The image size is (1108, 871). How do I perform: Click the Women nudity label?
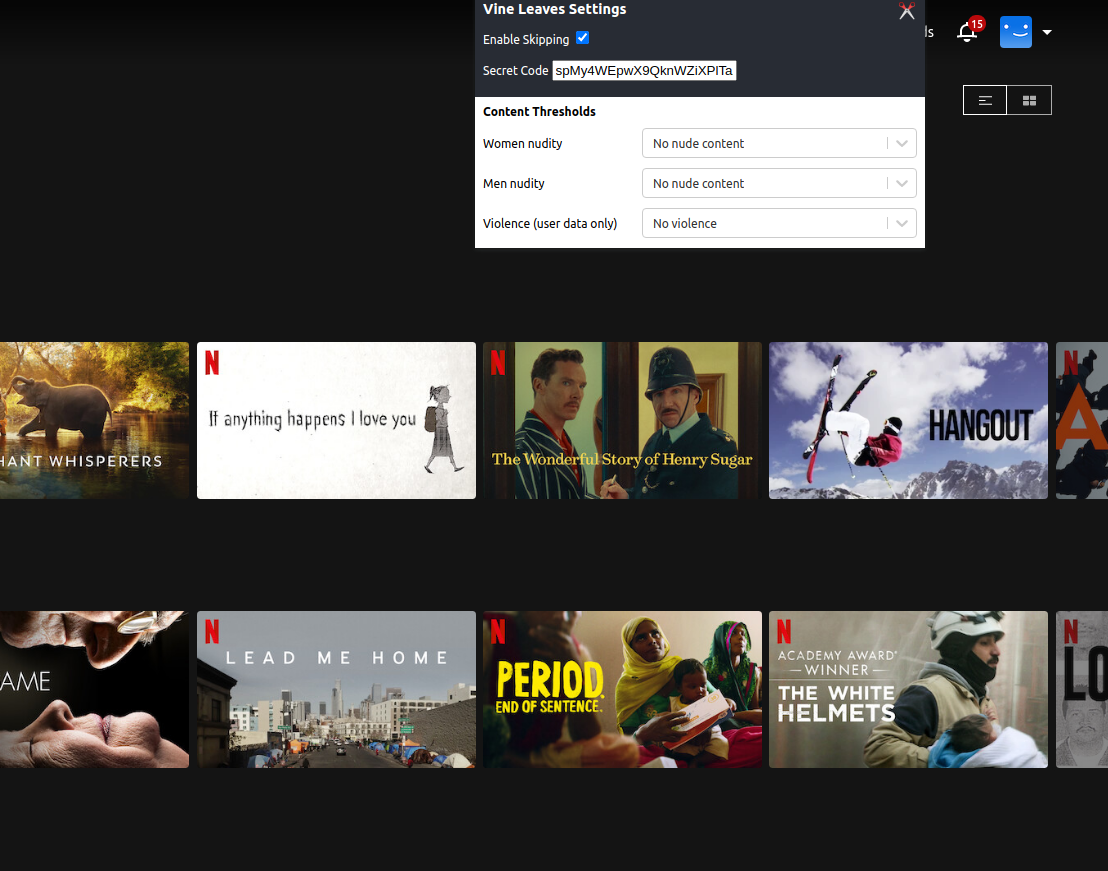point(523,143)
